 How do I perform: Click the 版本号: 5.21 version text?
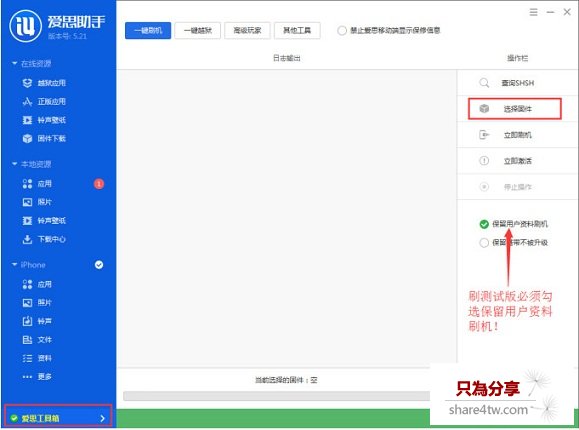coord(67,36)
